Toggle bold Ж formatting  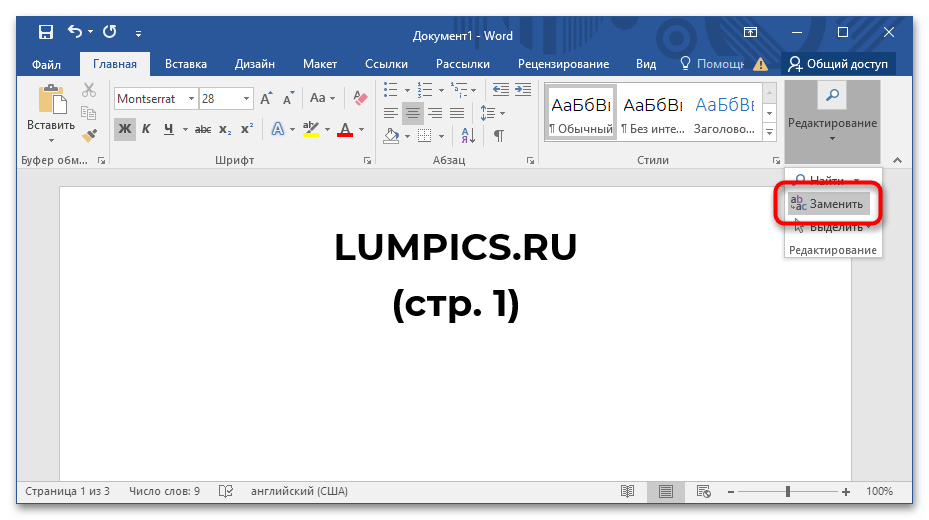pyautogui.click(x=124, y=129)
